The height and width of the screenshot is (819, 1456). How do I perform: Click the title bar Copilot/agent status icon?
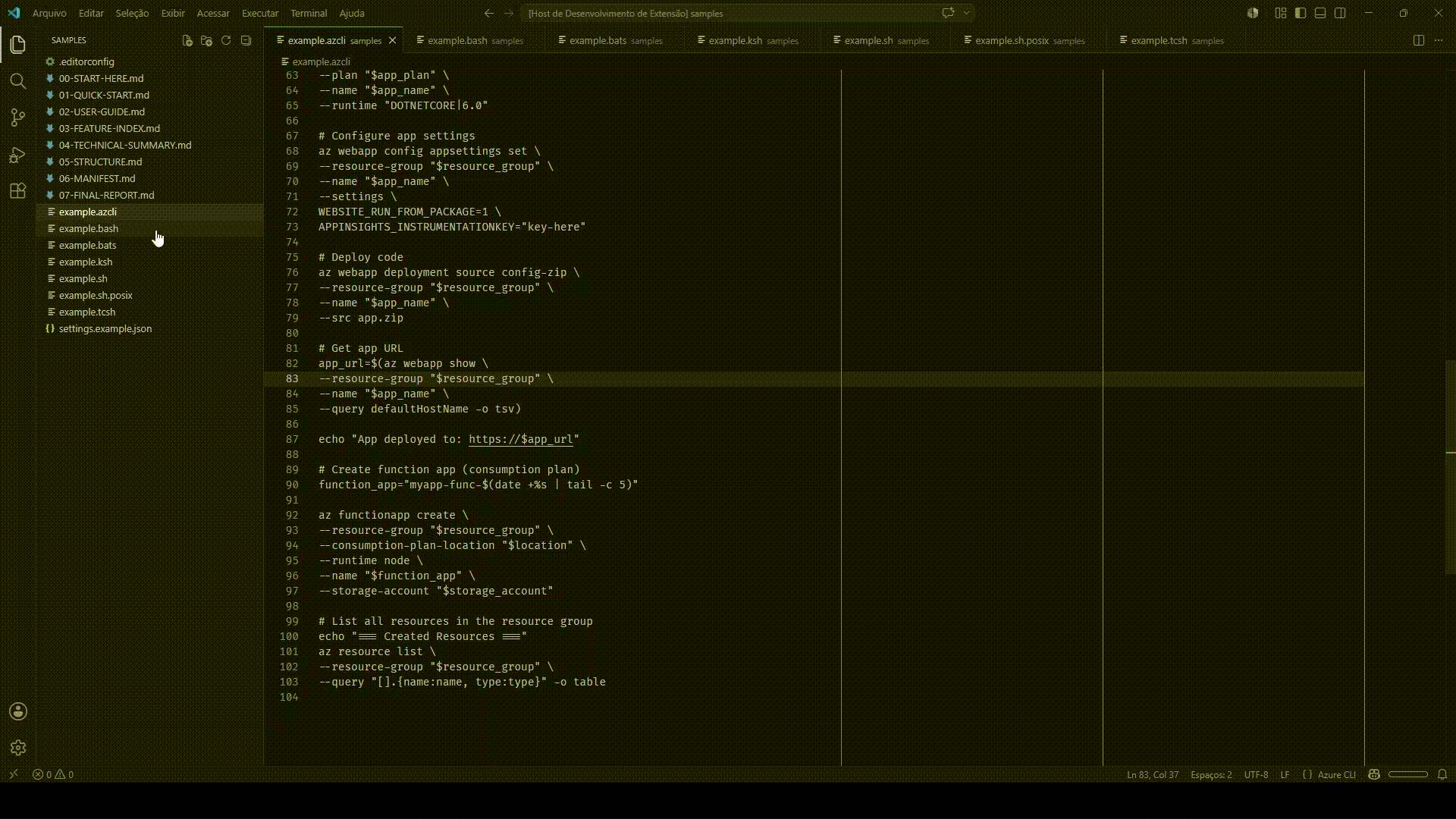point(1253,13)
